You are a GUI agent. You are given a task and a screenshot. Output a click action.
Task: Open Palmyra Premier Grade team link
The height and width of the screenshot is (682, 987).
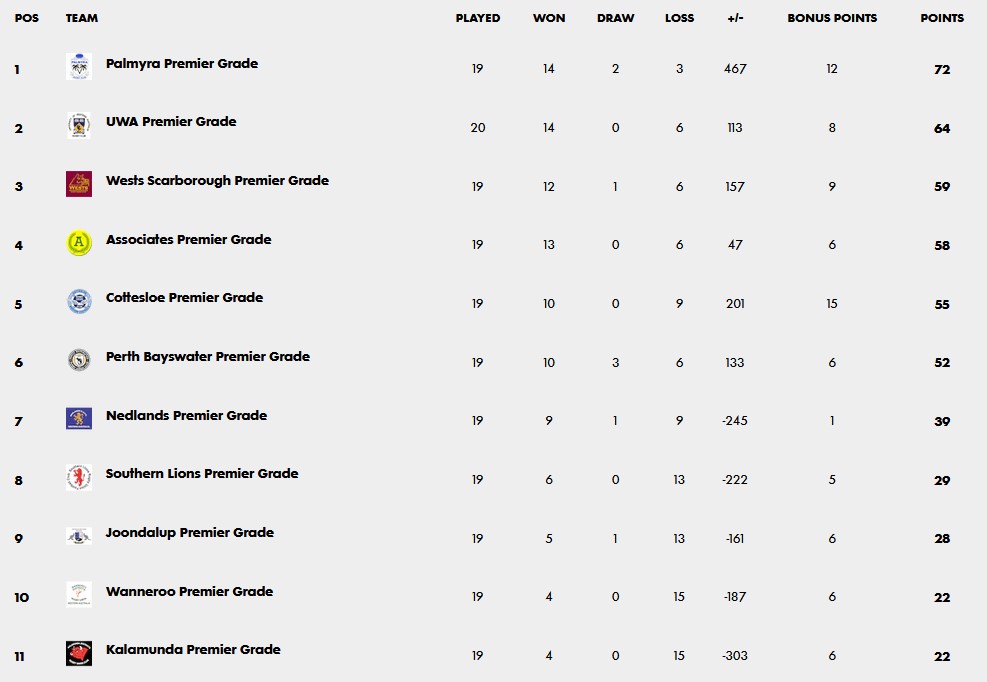click(182, 64)
